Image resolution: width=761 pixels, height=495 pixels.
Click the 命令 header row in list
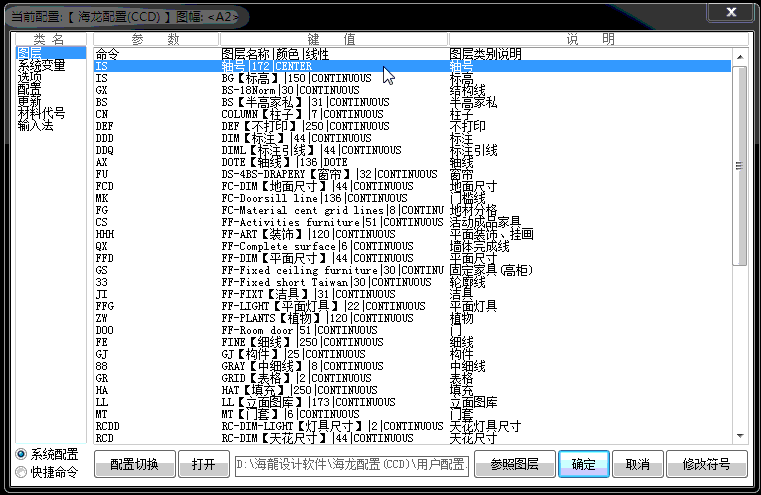413,54
